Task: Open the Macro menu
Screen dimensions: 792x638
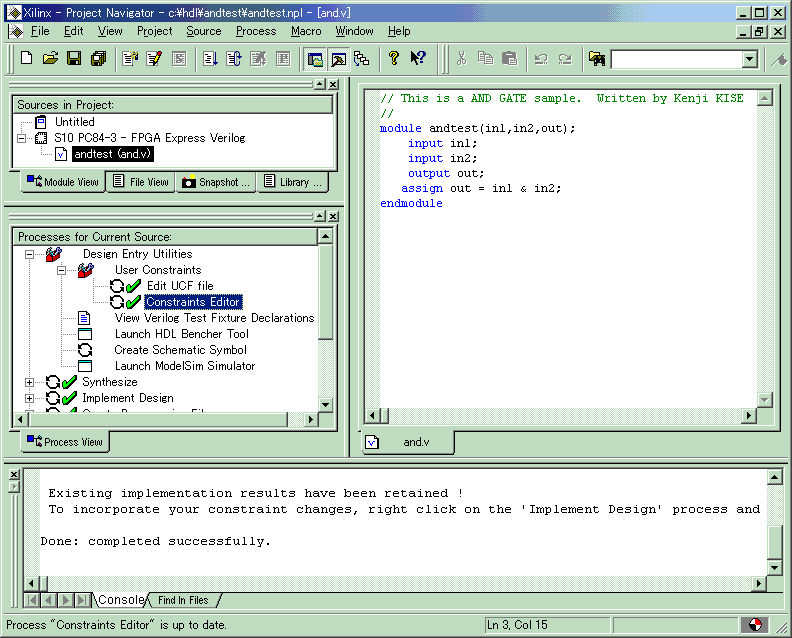Action: click(x=306, y=31)
